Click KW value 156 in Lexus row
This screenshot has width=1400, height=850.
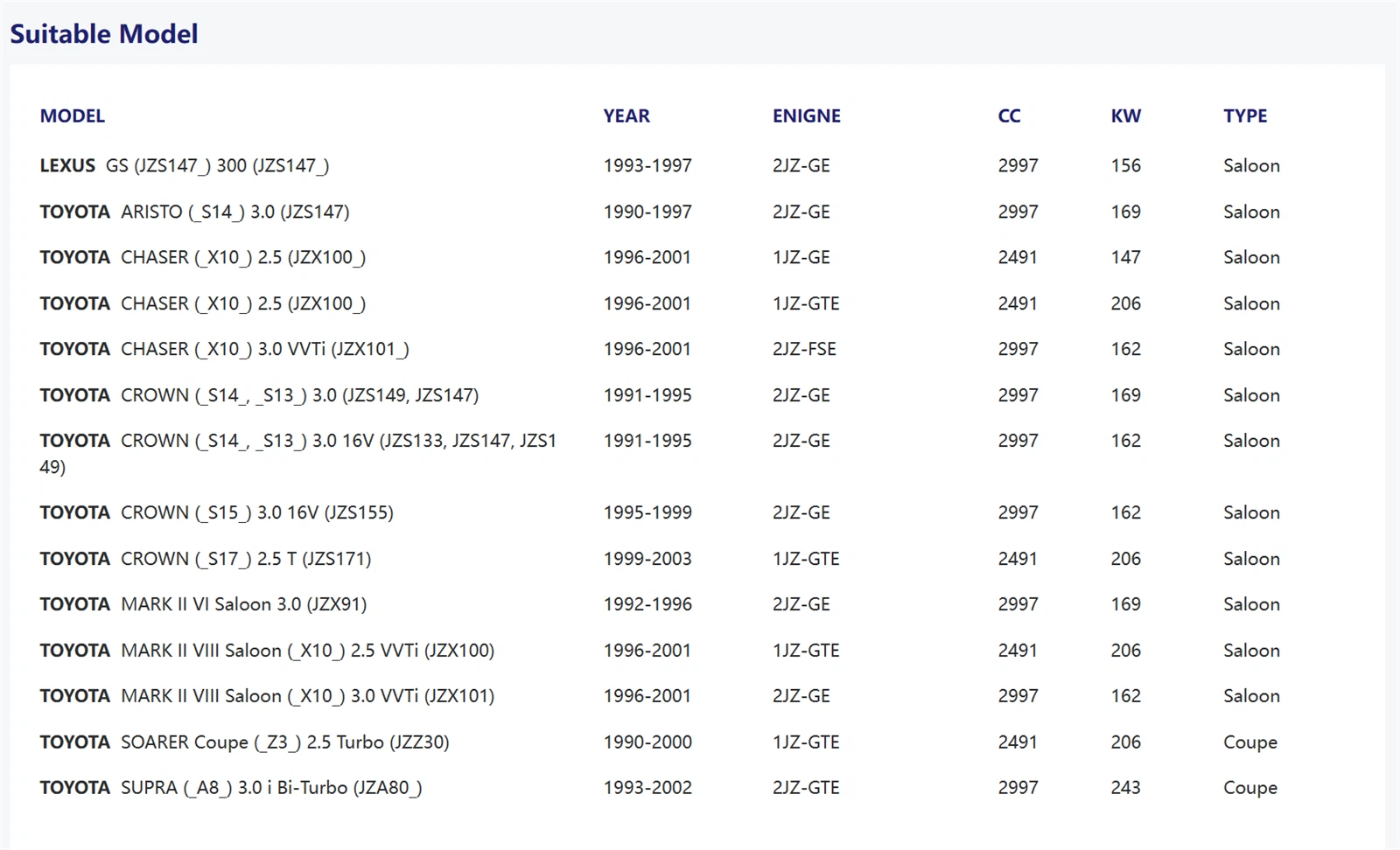[1125, 165]
